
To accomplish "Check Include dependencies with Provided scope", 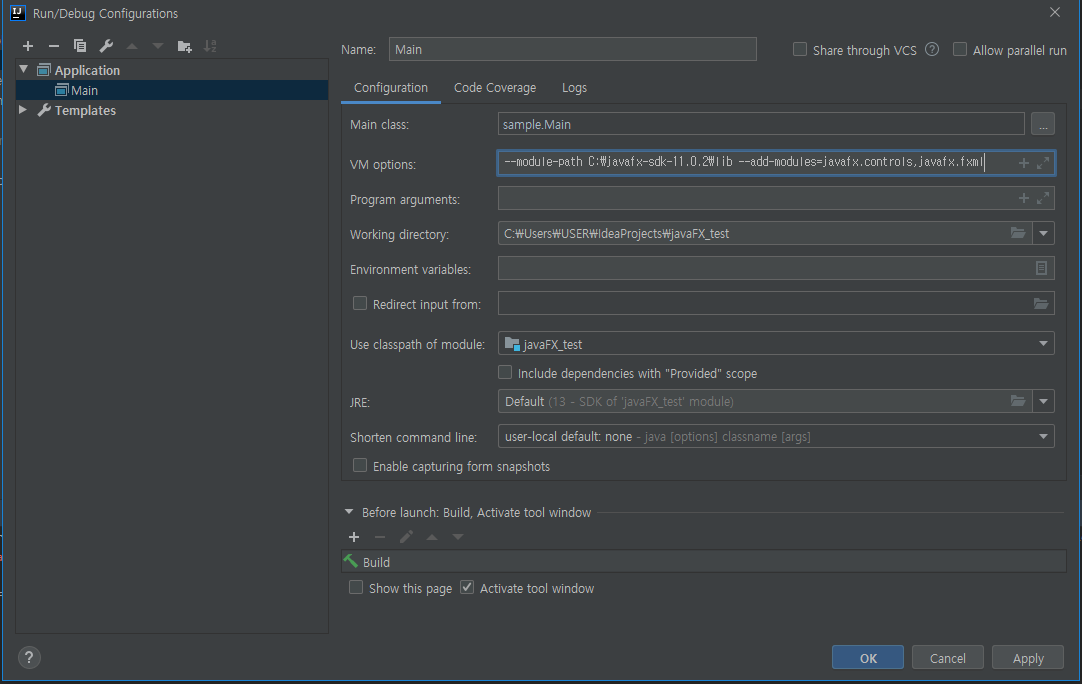I will pos(505,373).
